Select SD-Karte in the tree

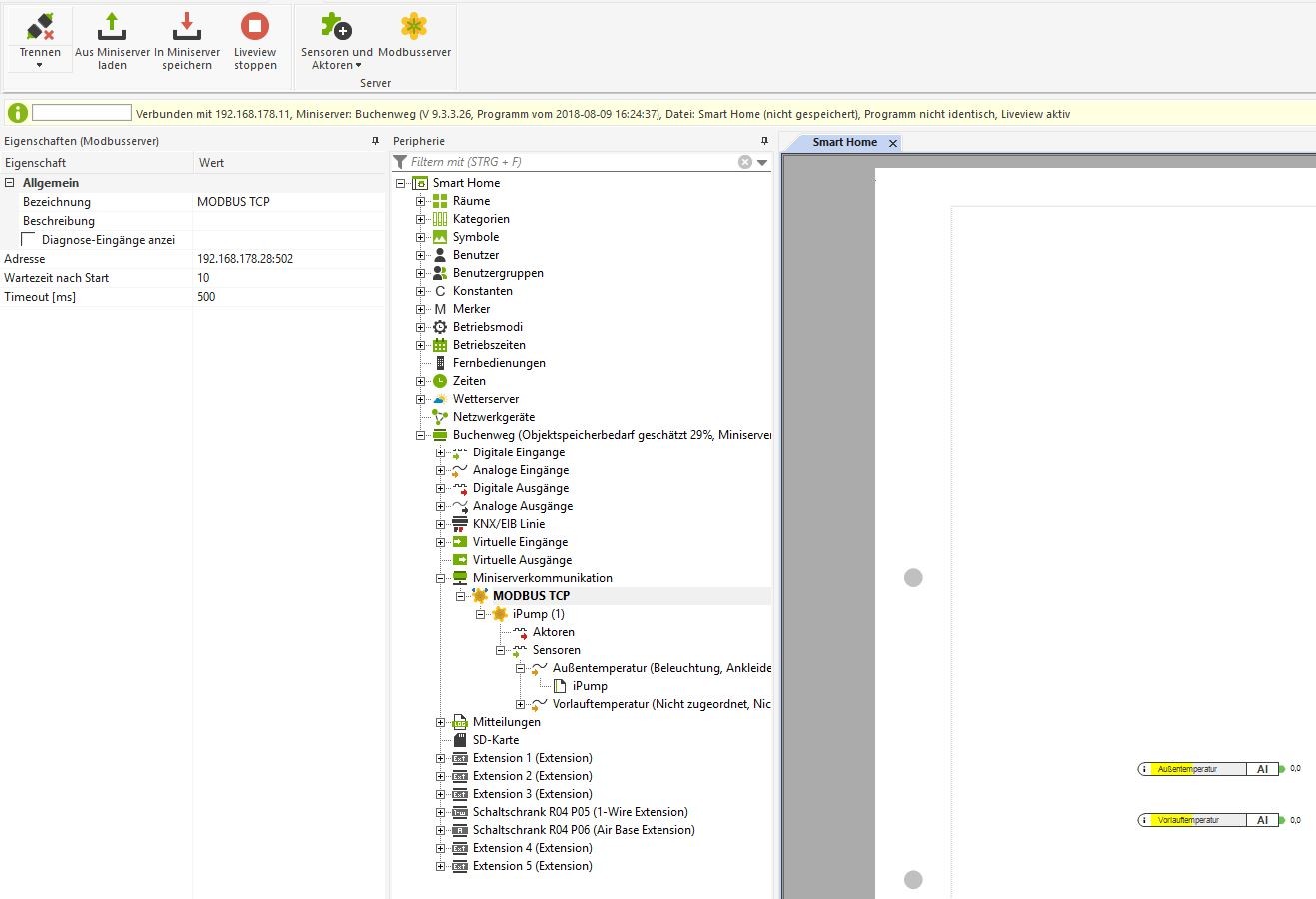pyautogui.click(x=495, y=740)
